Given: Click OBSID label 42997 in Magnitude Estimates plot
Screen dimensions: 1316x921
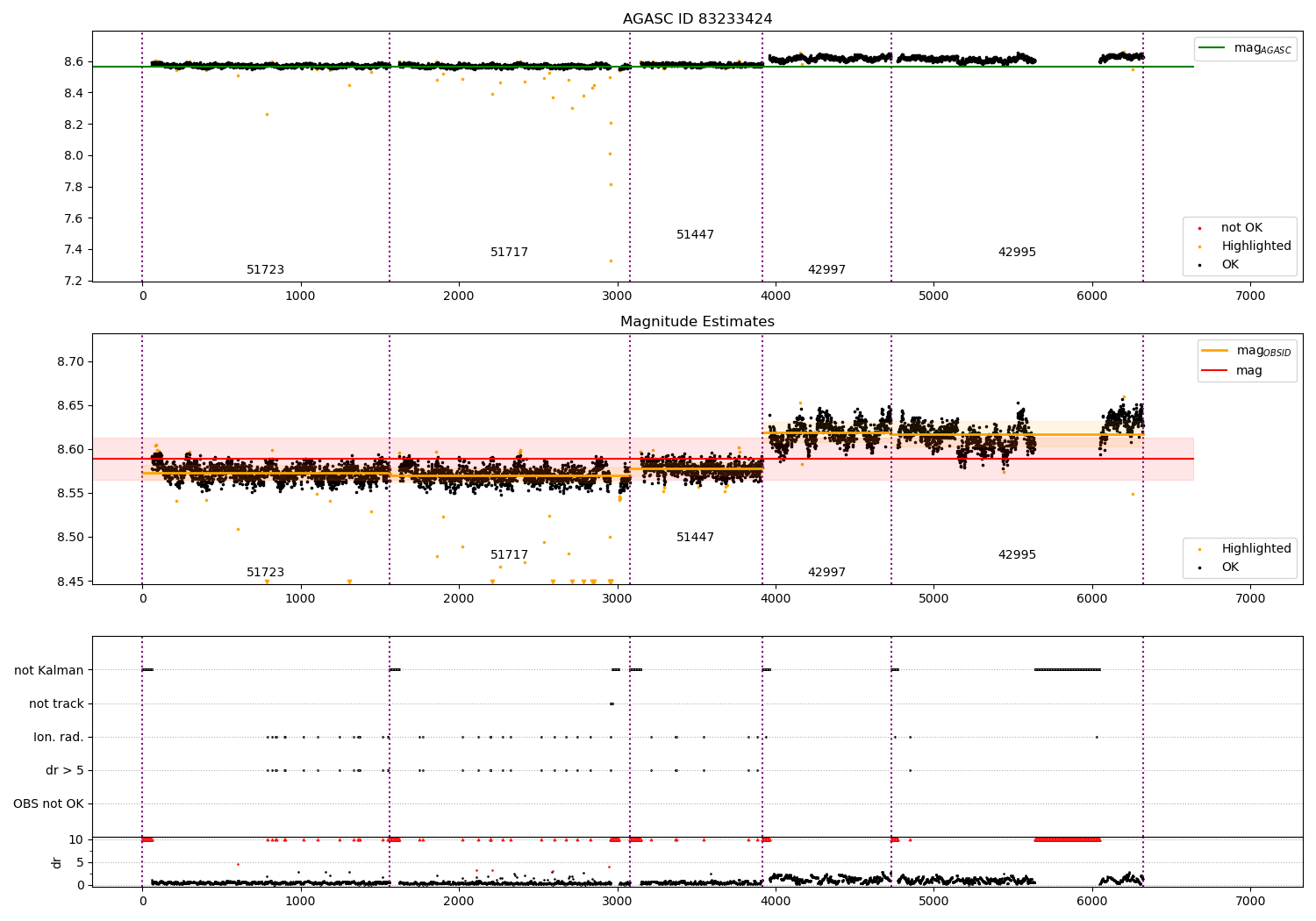Looking at the screenshot, I should [x=826, y=573].
